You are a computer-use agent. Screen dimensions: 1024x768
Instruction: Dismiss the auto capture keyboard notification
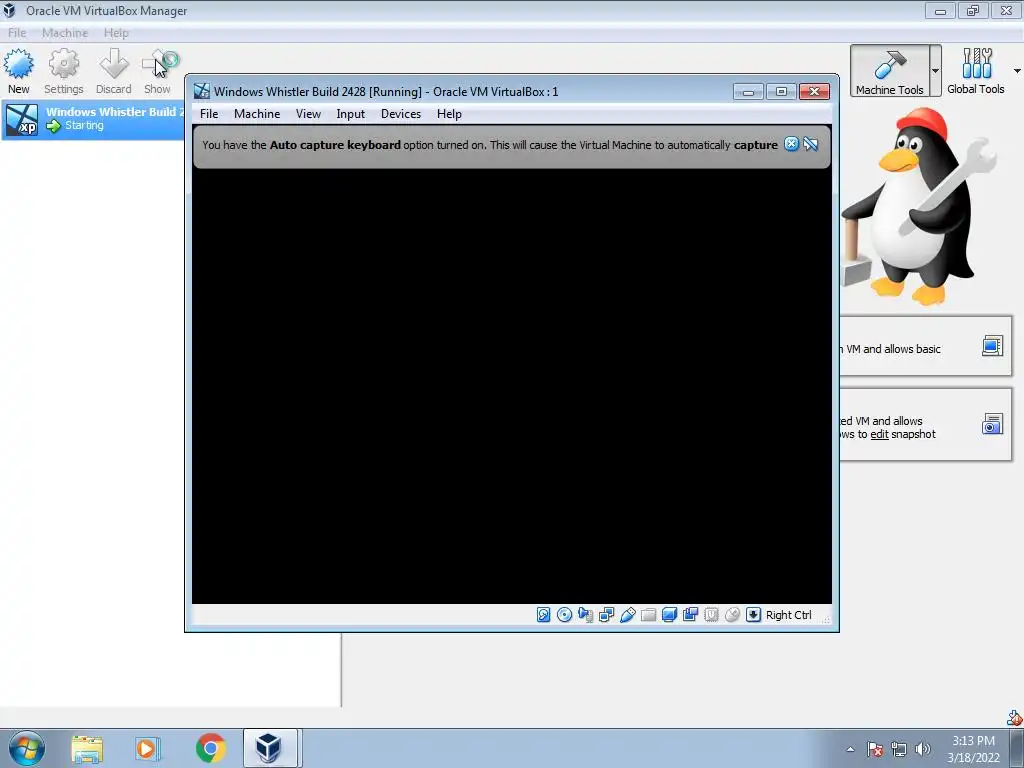click(x=791, y=144)
